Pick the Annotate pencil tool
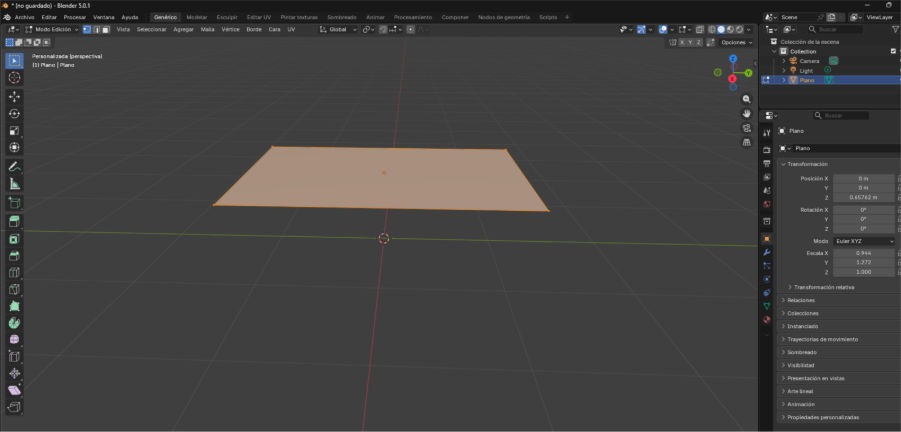This screenshot has width=901, height=432. click(14, 166)
